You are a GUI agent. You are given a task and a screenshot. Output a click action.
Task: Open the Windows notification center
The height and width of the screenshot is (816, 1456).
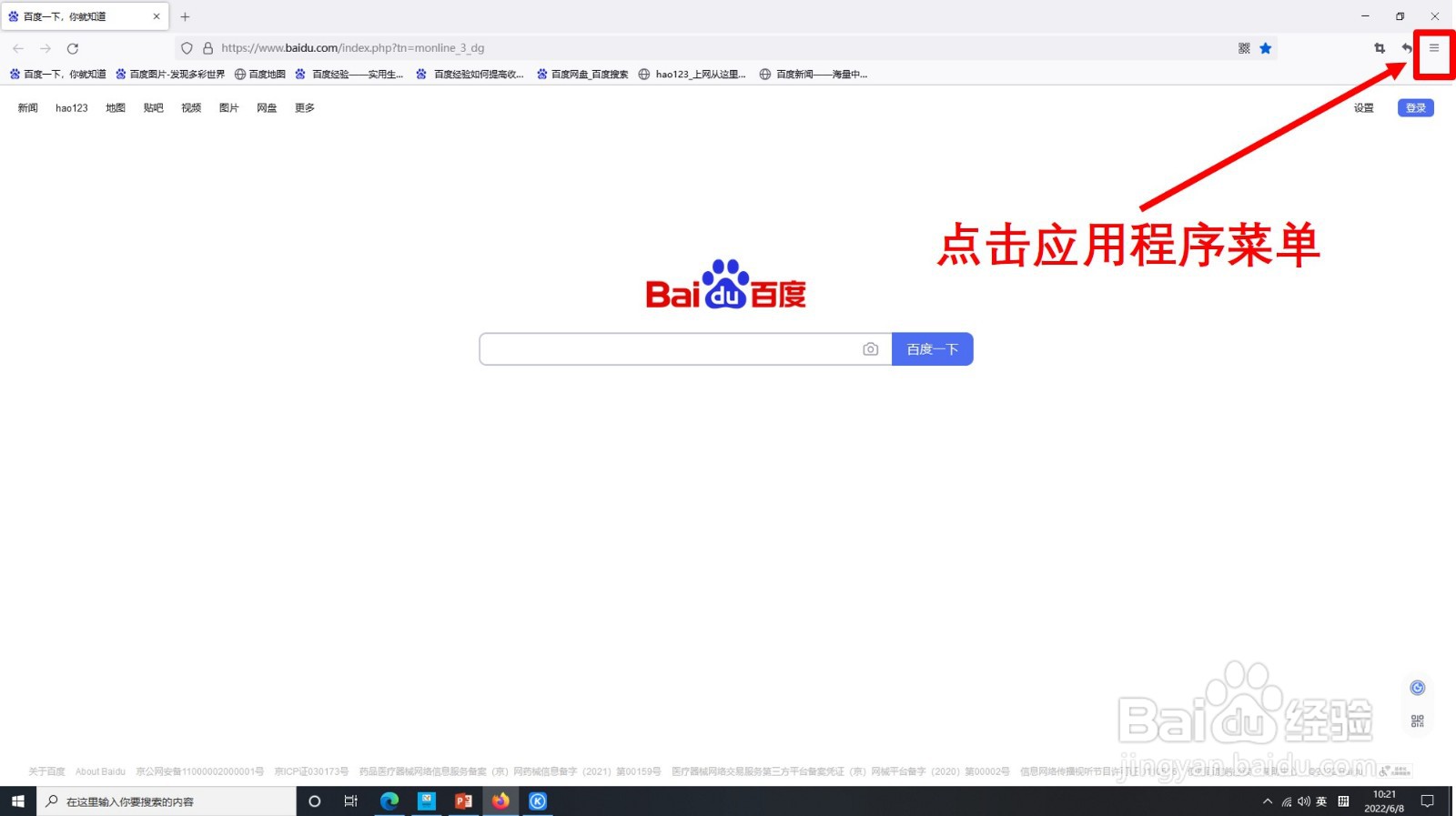pyautogui.click(x=1427, y=801)
